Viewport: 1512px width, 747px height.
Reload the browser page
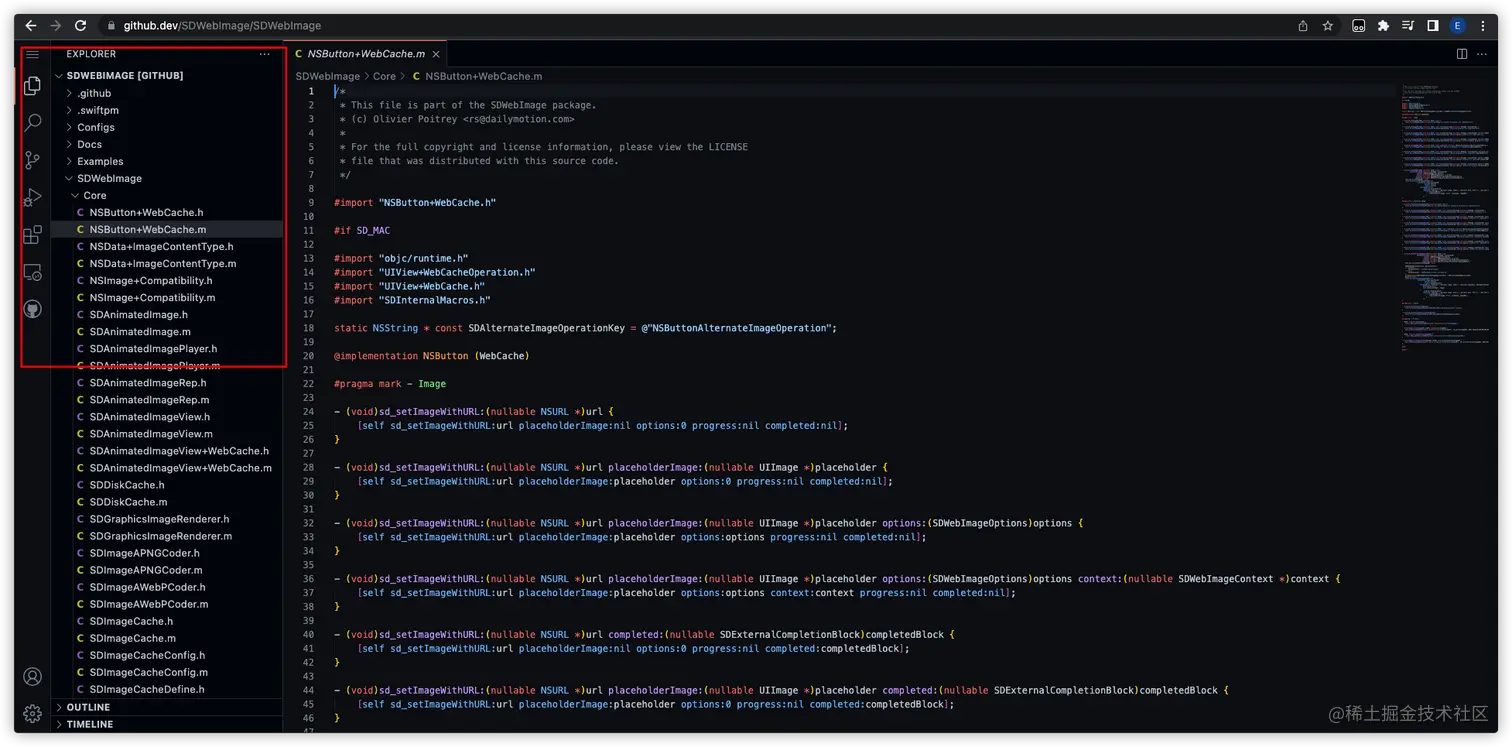81,26
